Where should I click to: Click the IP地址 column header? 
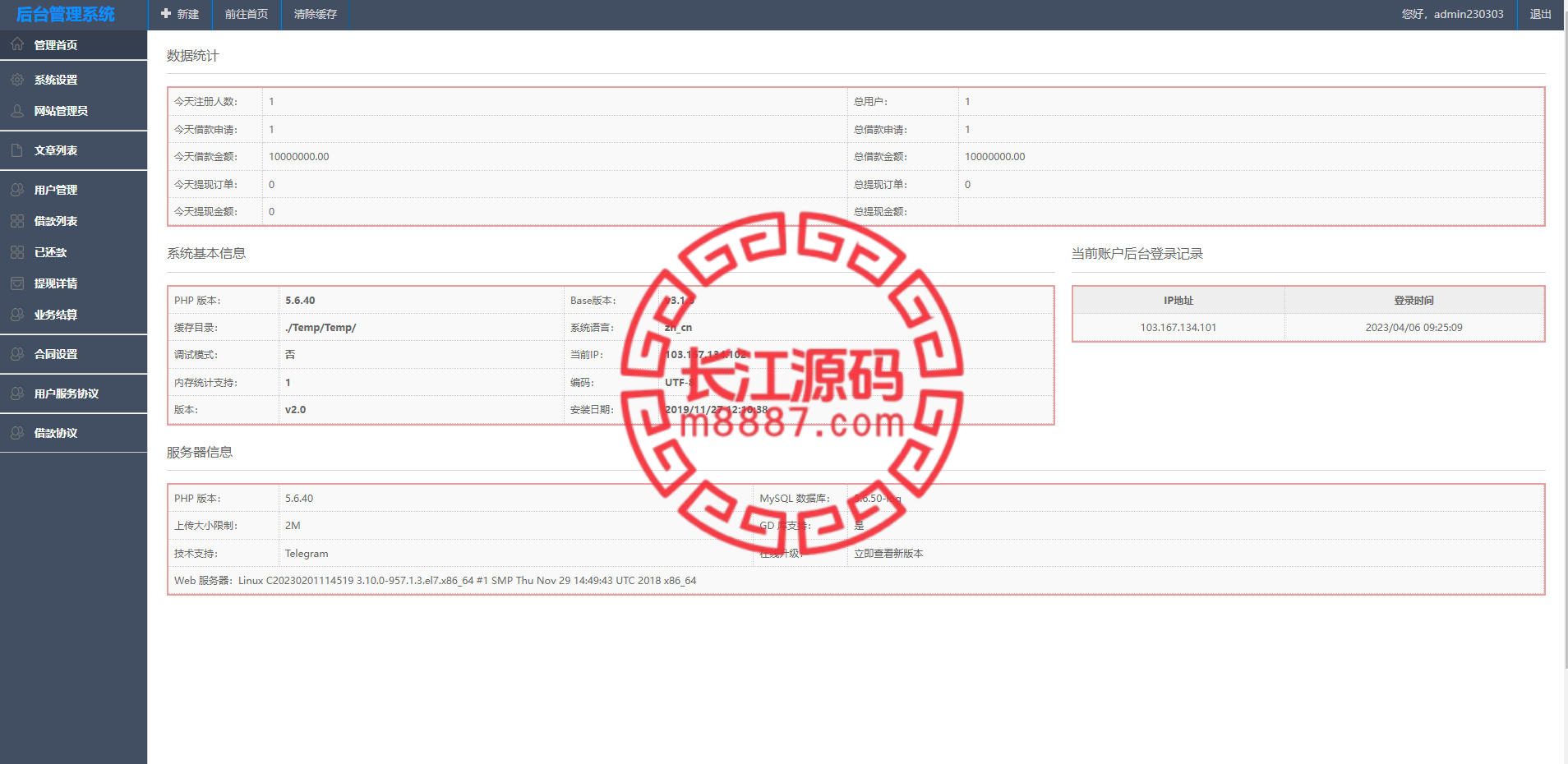tap(1178, 300)
